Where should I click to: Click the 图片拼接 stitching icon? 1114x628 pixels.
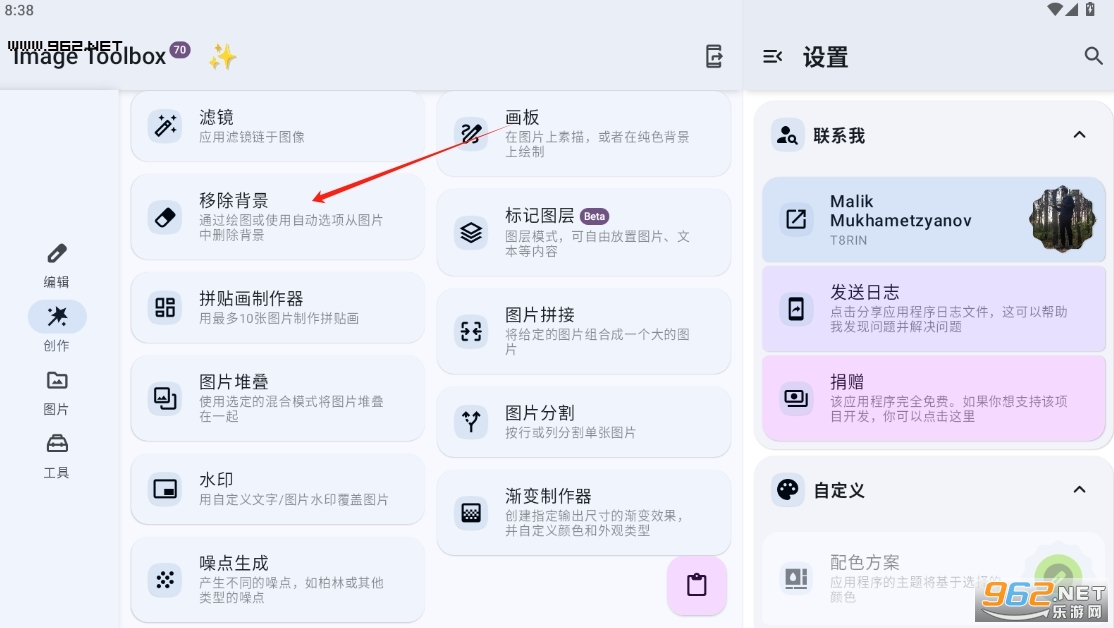click(471, 331)
